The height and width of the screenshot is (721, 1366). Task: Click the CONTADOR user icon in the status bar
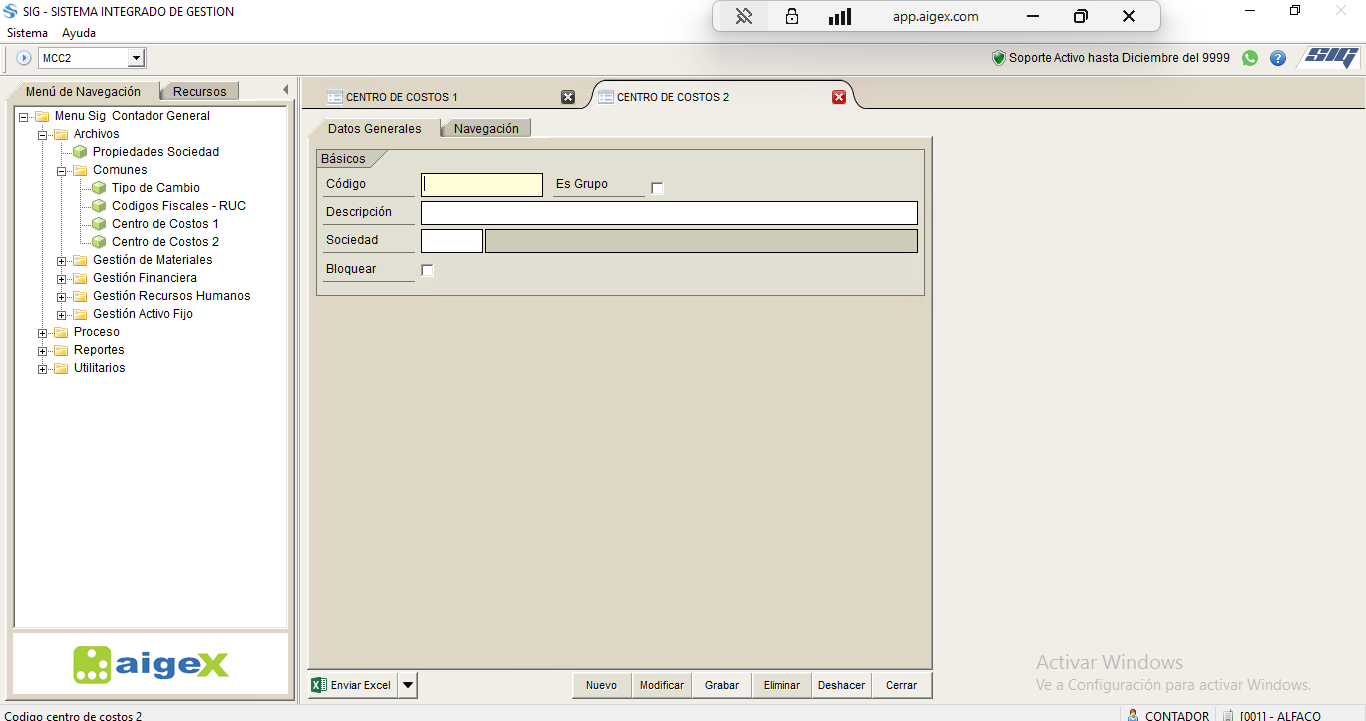click(1133, 715)
